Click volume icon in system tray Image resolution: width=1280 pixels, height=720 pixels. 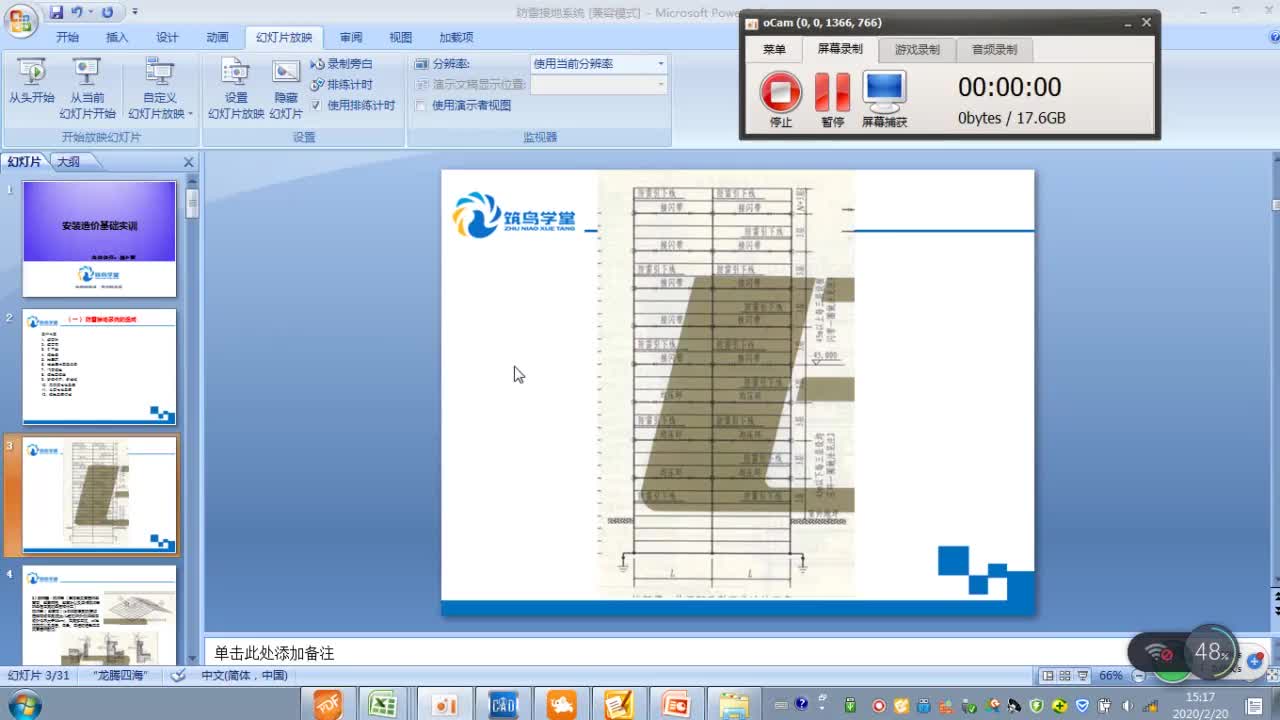pyautogui.click(x=1127, y=705)
